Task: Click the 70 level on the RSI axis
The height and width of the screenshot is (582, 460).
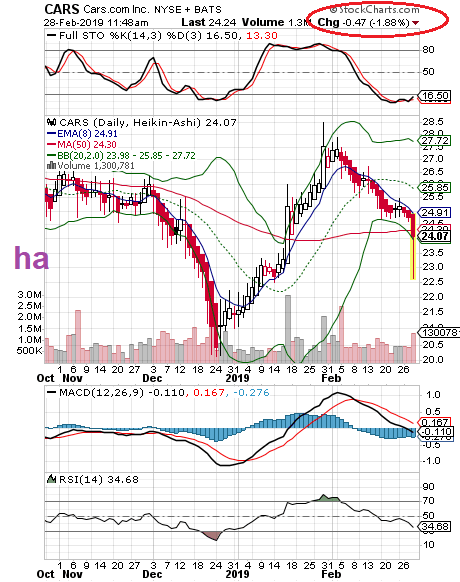Action: tap(428, 501)
